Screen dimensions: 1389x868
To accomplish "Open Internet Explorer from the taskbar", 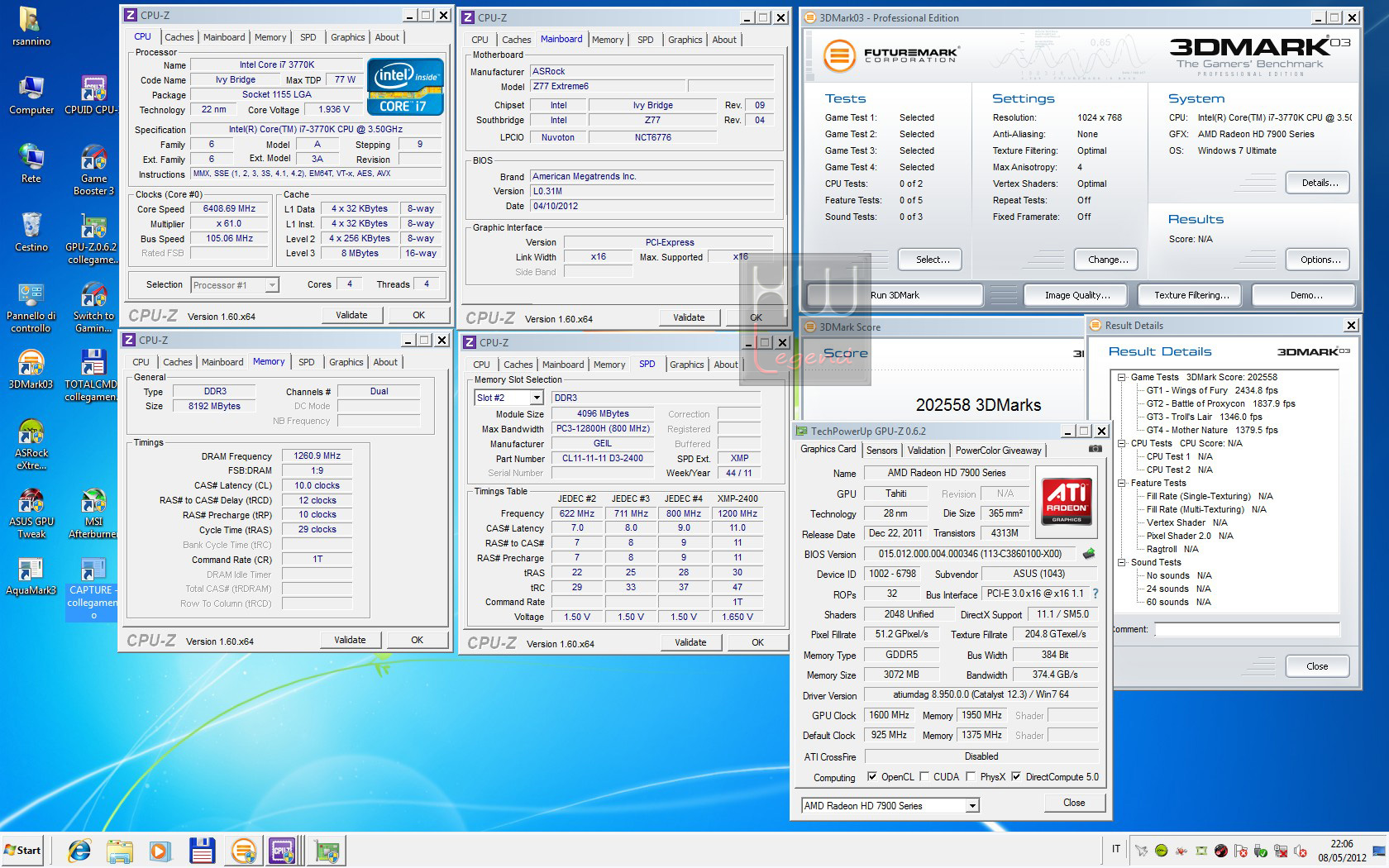I will tap(79, 850).
